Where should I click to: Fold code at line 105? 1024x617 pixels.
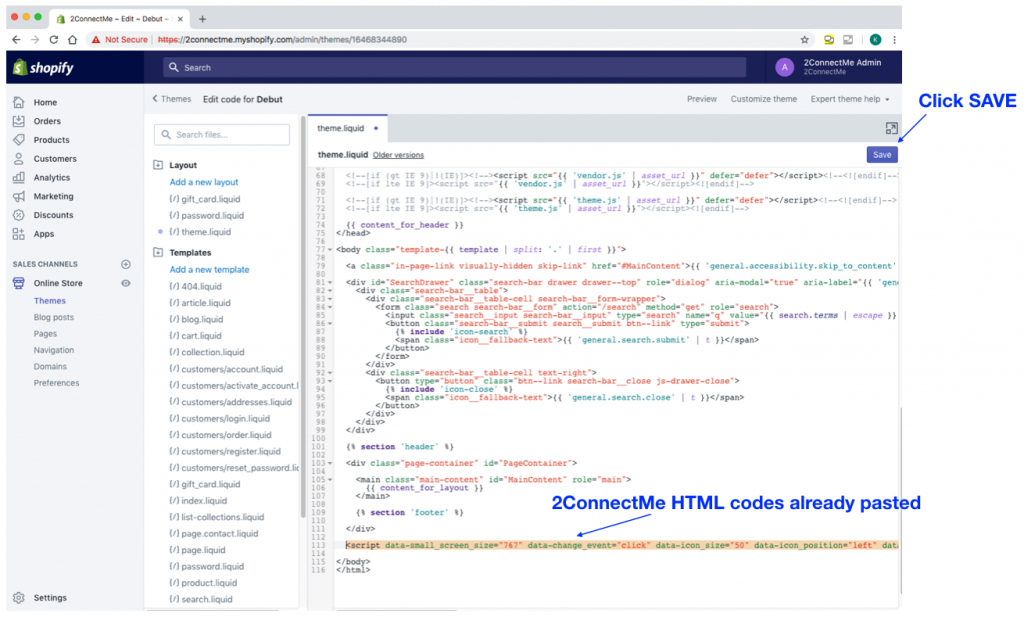point(330,479)
